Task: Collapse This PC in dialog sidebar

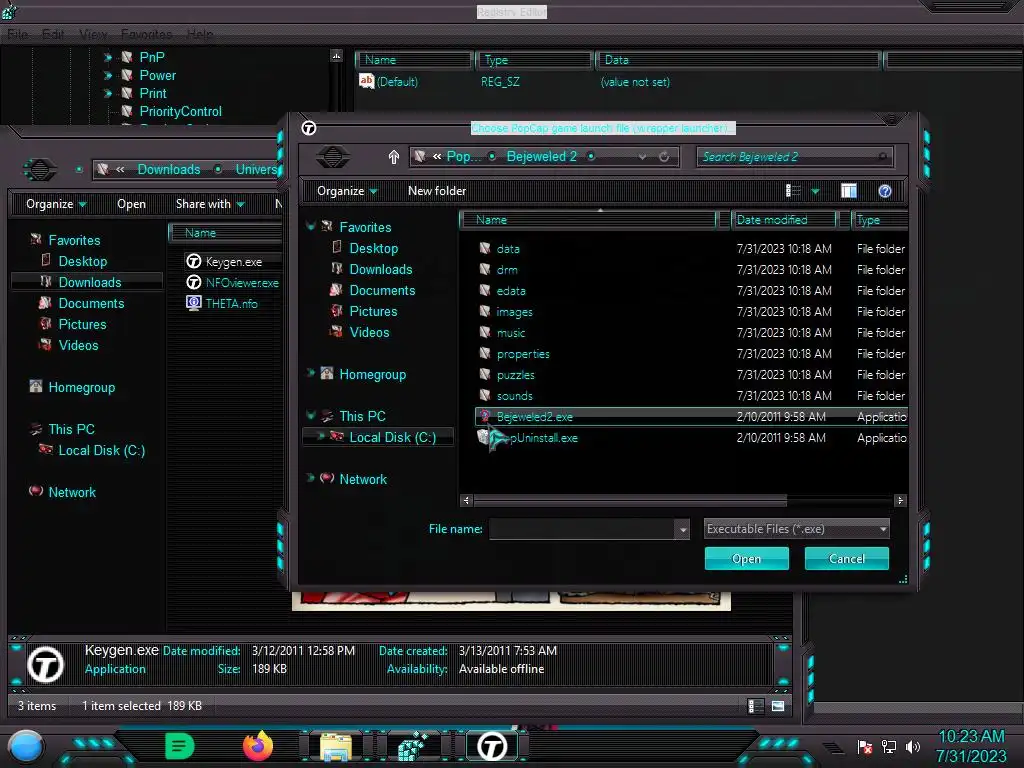Action: tap(311, 415)
